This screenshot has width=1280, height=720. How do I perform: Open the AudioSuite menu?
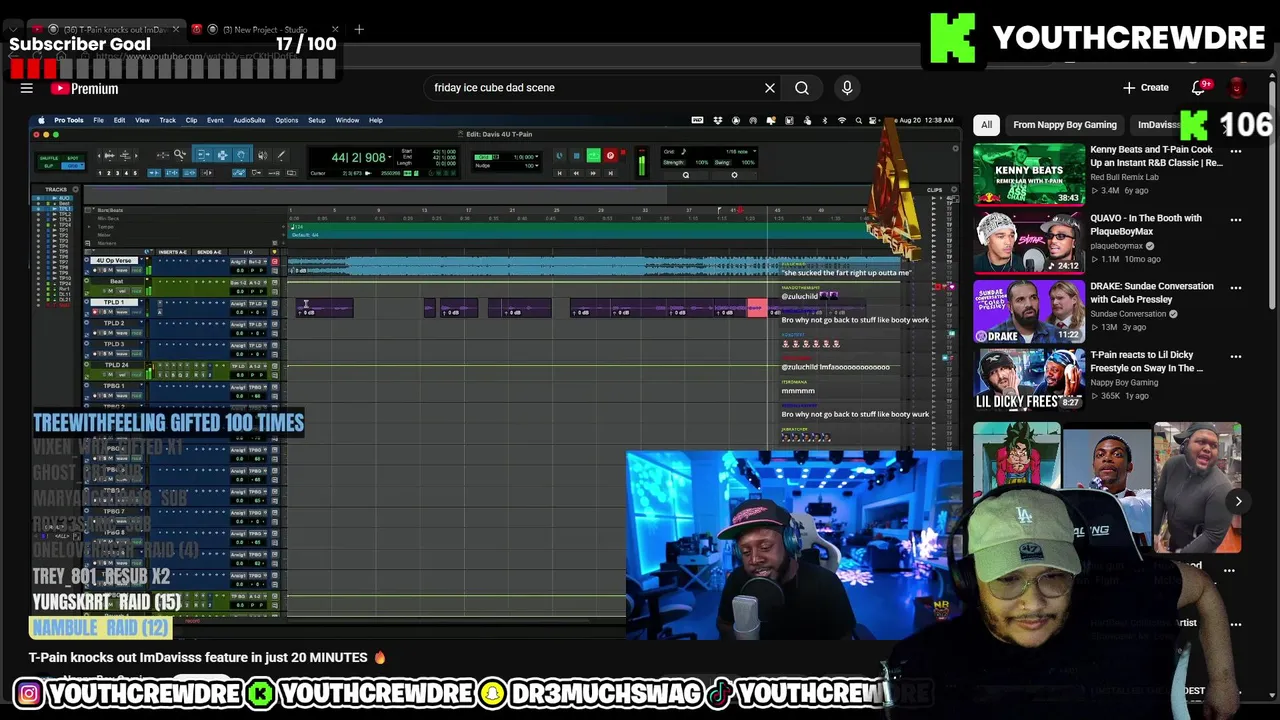coord(249,120)
